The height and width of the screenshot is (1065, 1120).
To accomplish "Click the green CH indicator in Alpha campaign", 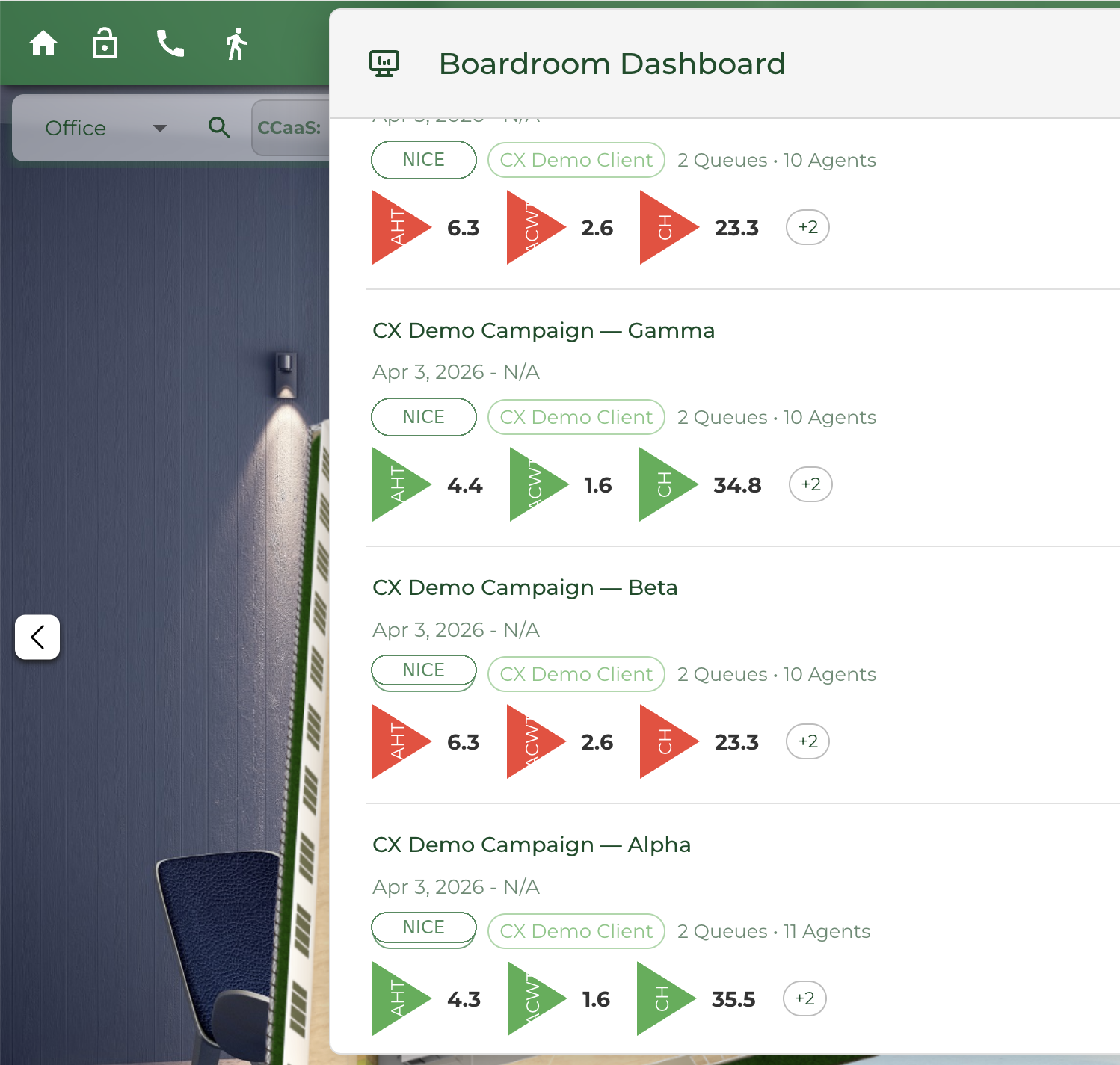I will [665, 998].
